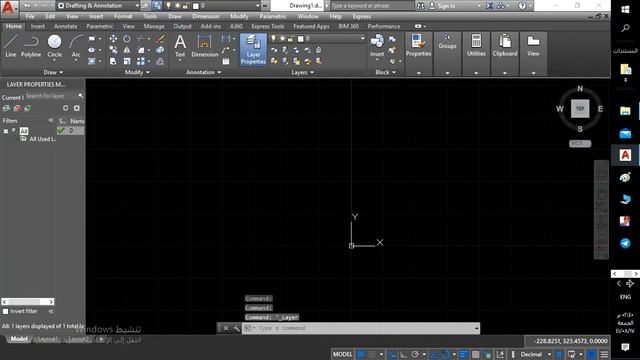The width and height of the screenshot is (640, 360).
Task: Open the Utilities panel
Action: (x=476, y=45)
